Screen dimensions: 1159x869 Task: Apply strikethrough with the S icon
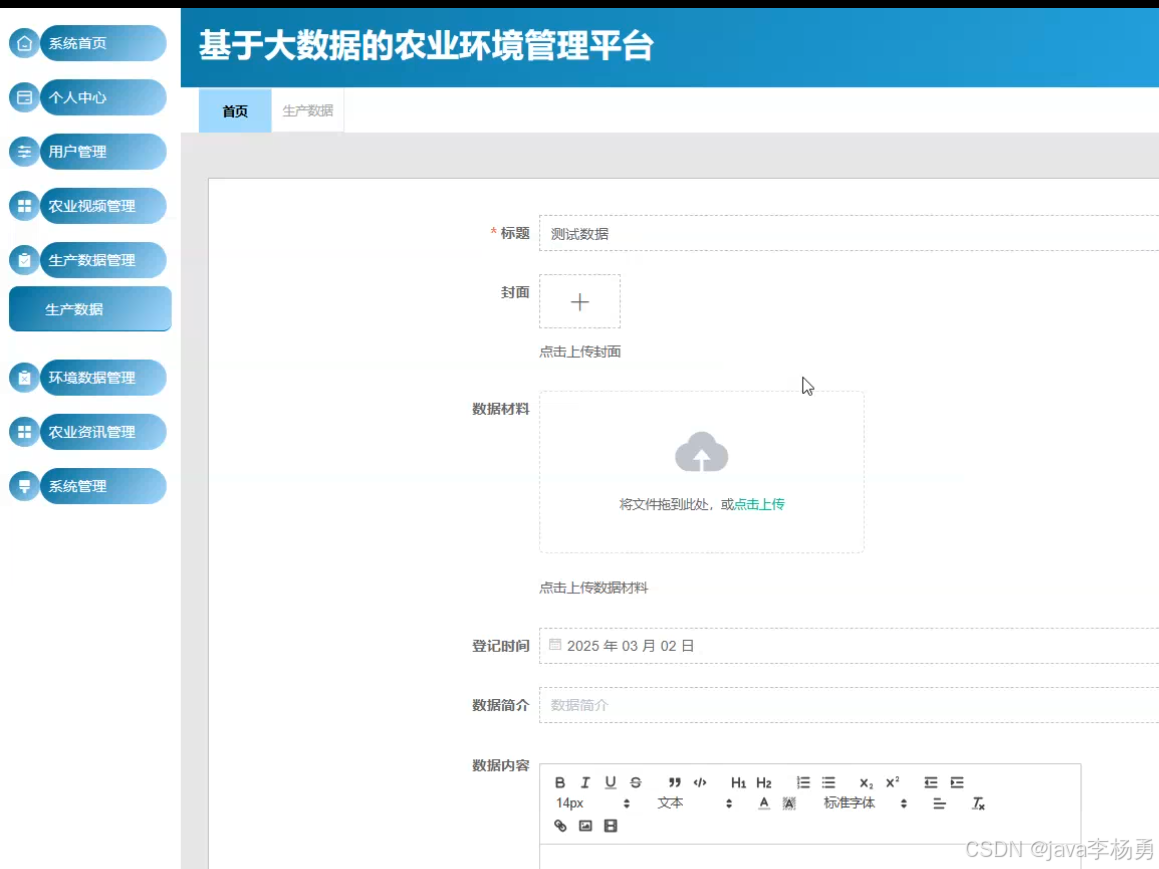click(634, 783)
